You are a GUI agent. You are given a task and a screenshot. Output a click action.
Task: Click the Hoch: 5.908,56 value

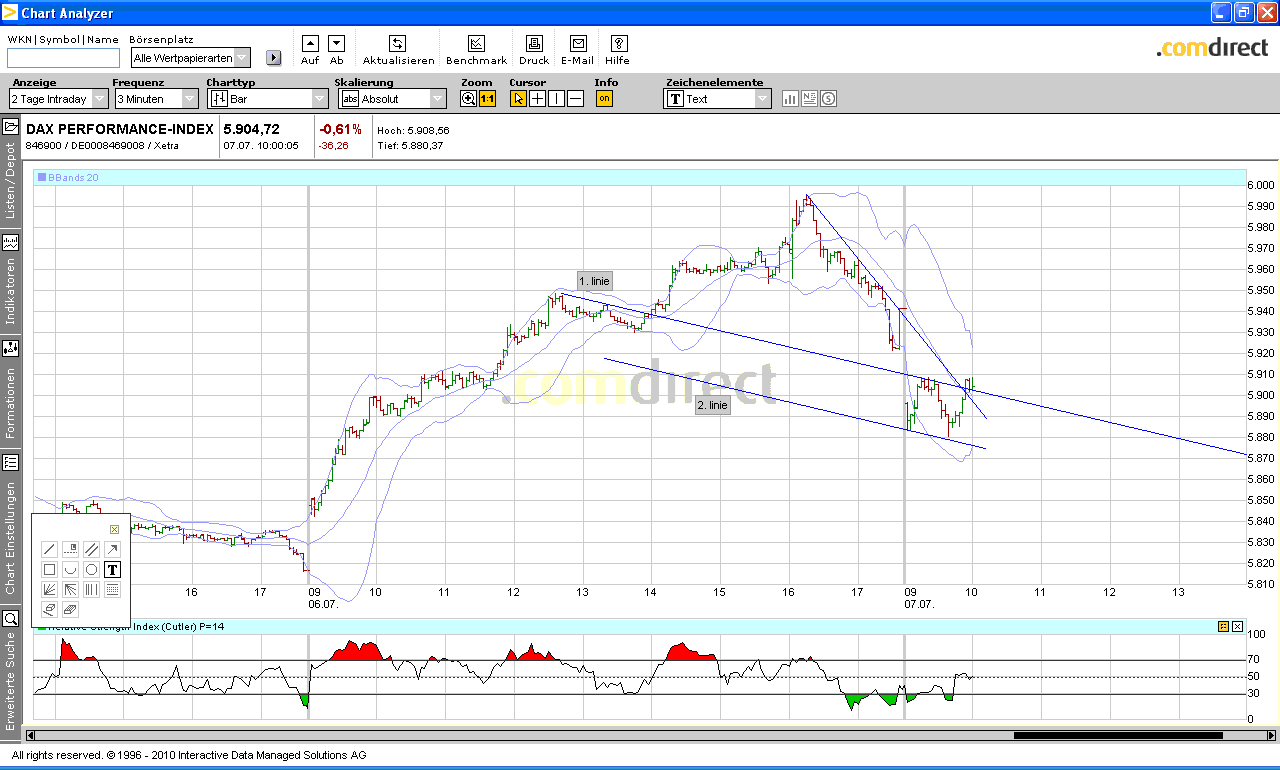(x=413, y=130)
